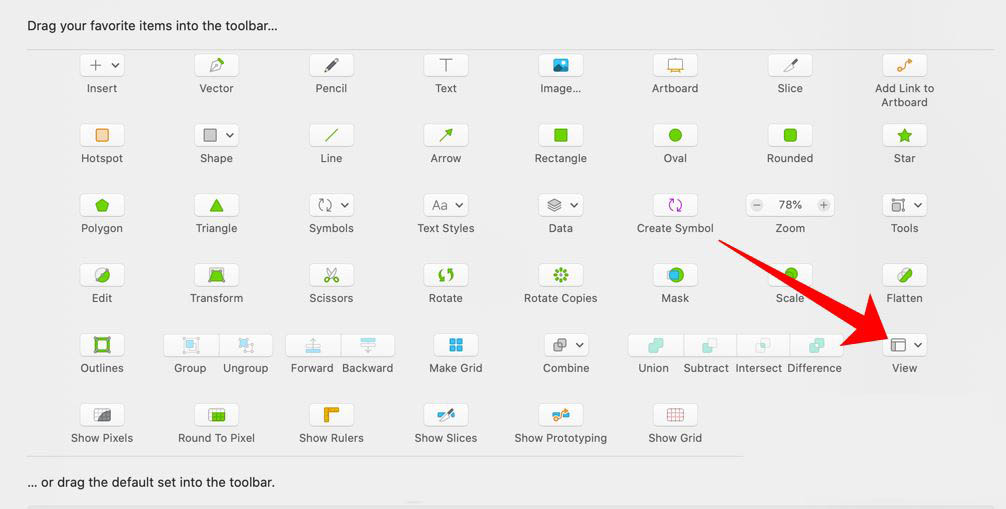
Task: Select the Vector pen tool icon
Action: tap(216, 65)
